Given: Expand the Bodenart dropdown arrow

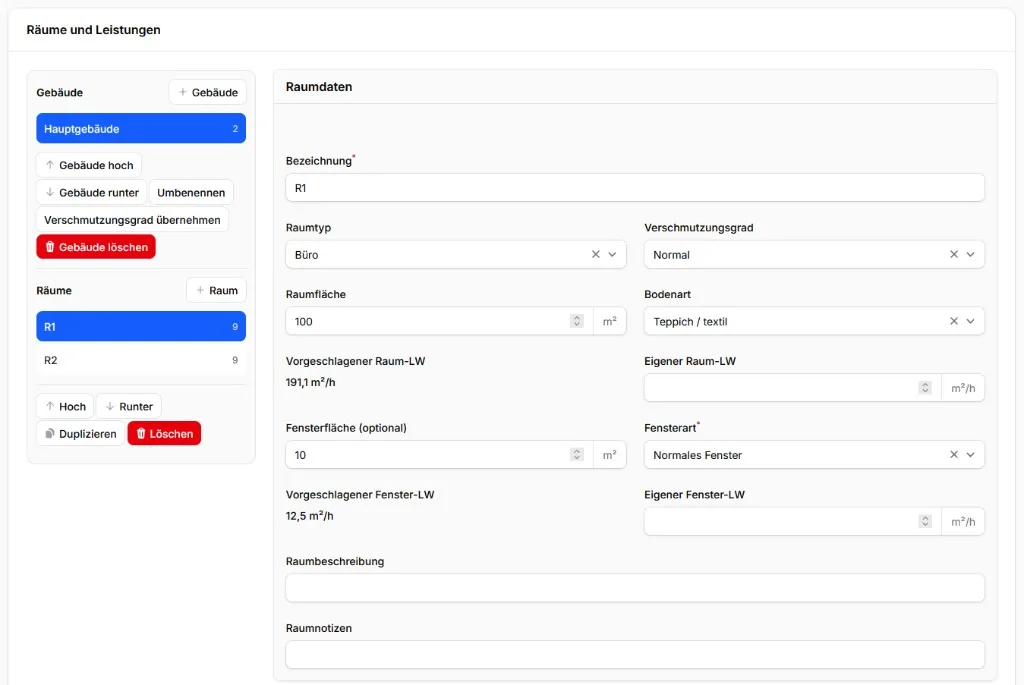Looking at the screenshot, I should 970,321.
